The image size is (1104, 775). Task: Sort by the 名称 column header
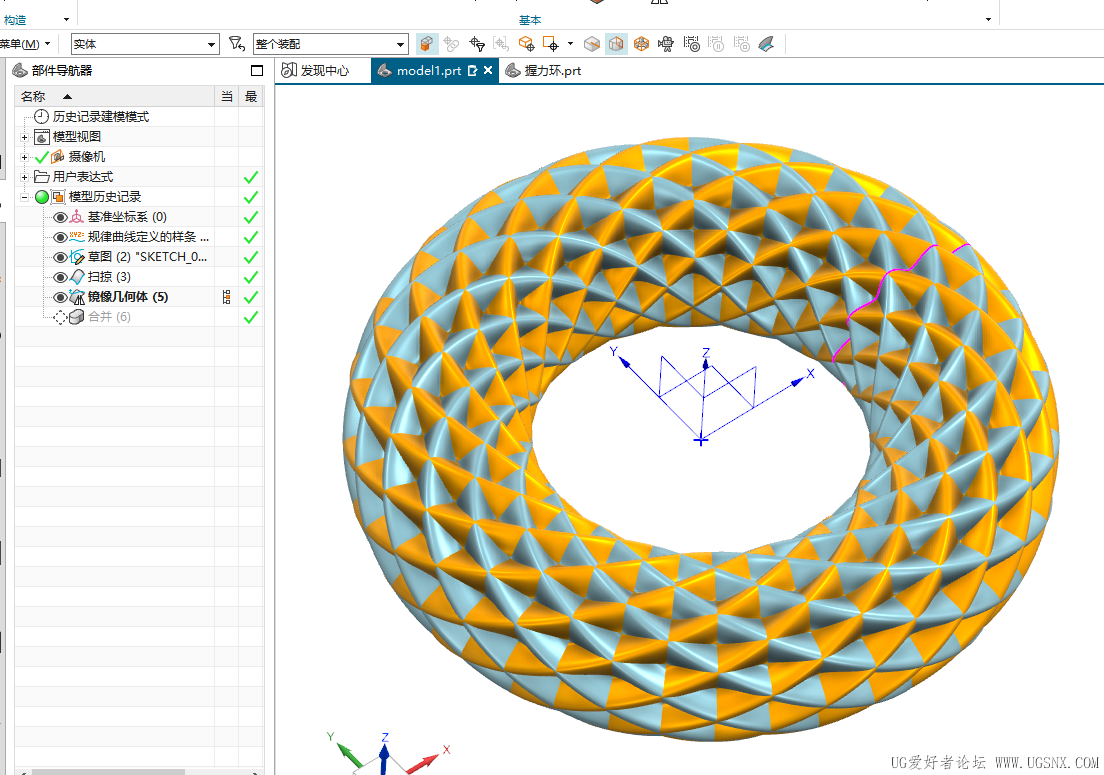click(33, 96)
